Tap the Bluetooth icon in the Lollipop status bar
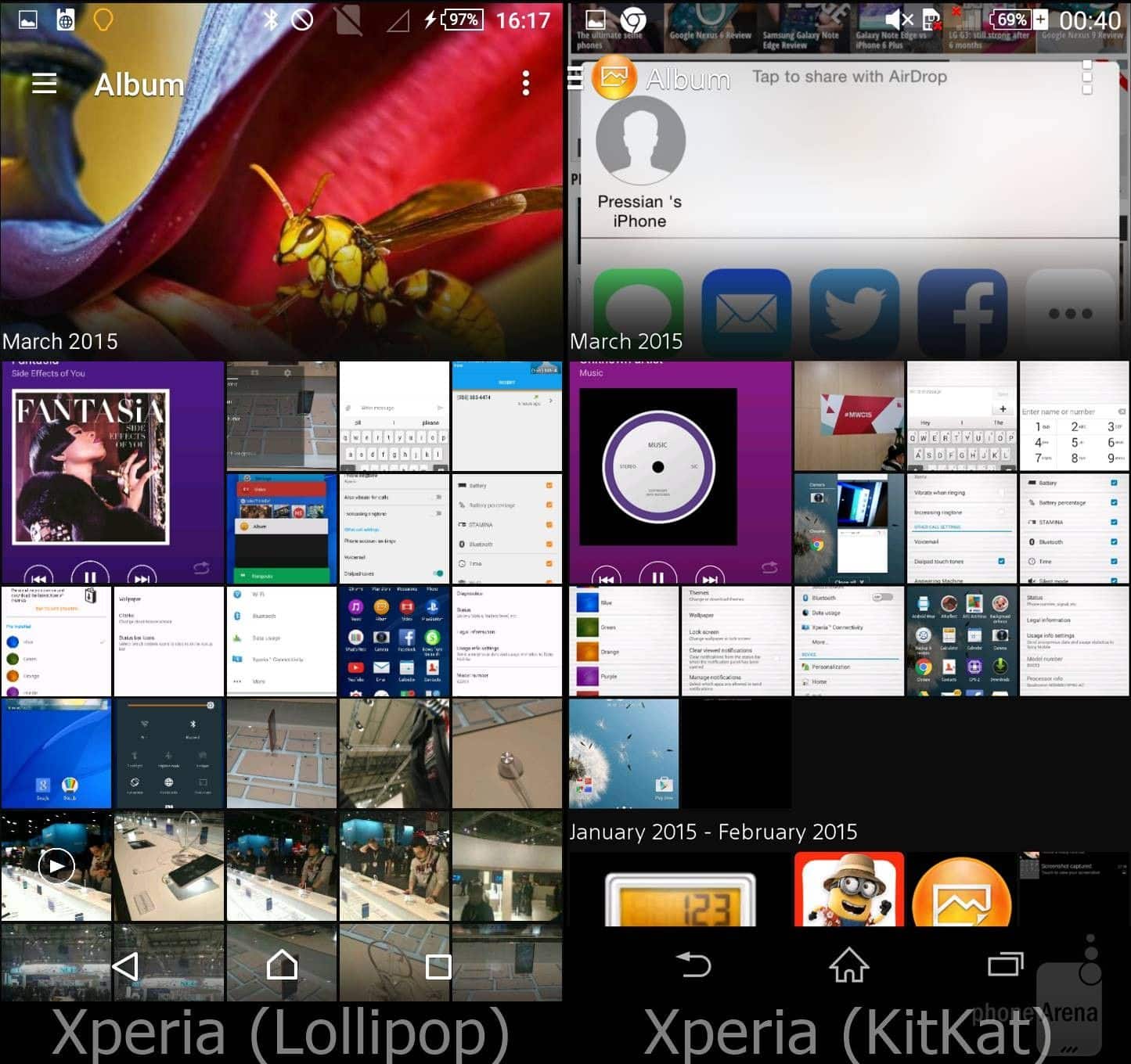Image resolution: width=1131 pixels, height=1064 pixels. pos(271,20)
